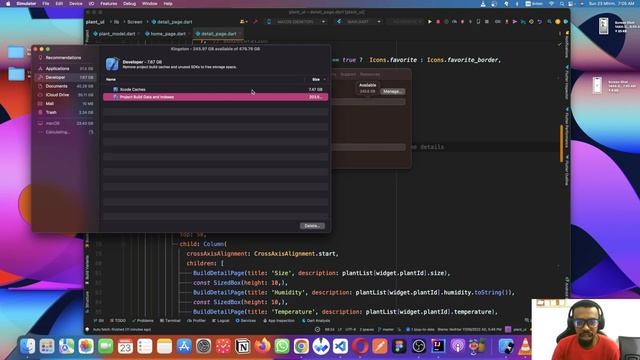Click the master git branch in status bar
Viewport: 640px width, 360px height.
click(x=386, y=329)
